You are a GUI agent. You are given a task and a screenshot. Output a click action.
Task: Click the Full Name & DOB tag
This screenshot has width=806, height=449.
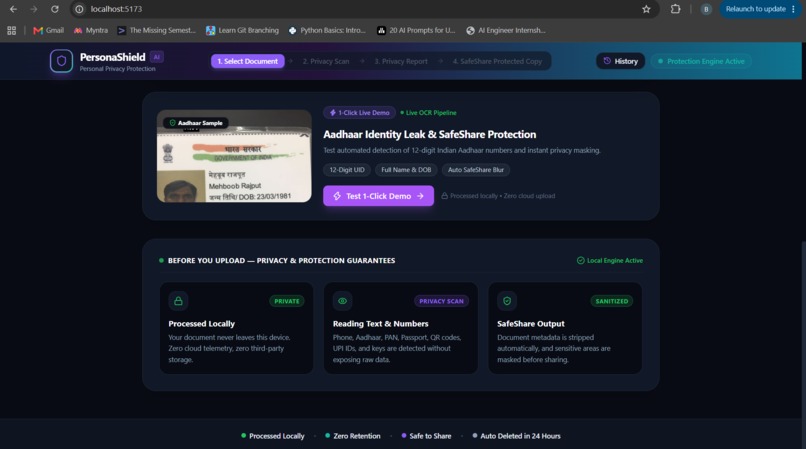[406, 170]
